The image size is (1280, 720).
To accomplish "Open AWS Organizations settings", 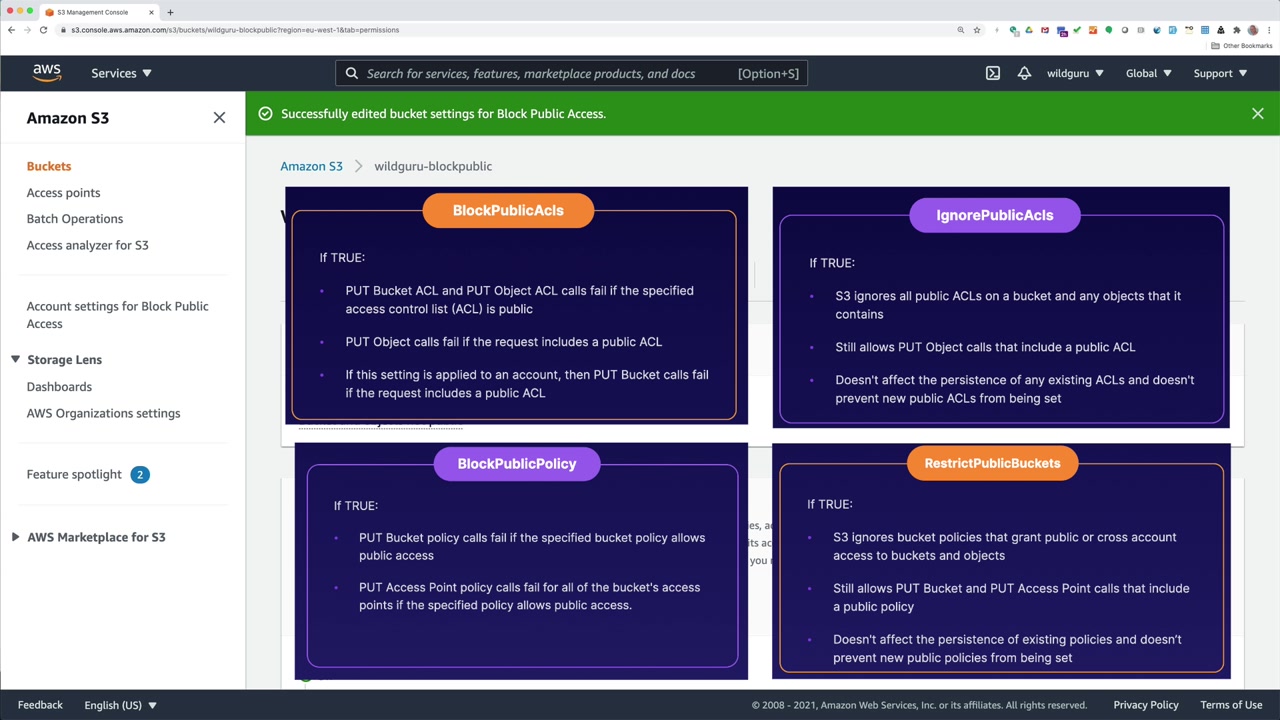I will [103, 413].
